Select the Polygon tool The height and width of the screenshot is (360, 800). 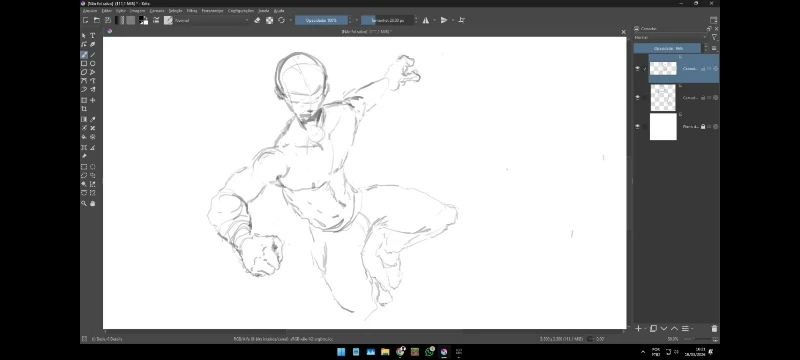[x=84, y=72]
